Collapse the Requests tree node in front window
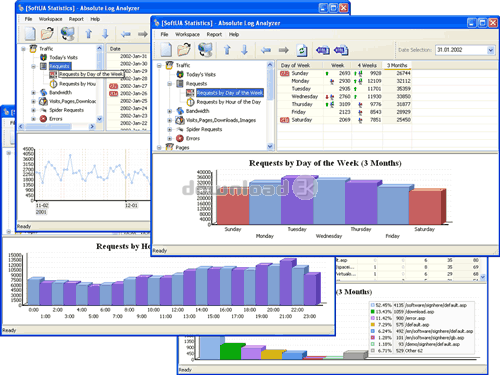 [170, 84]
